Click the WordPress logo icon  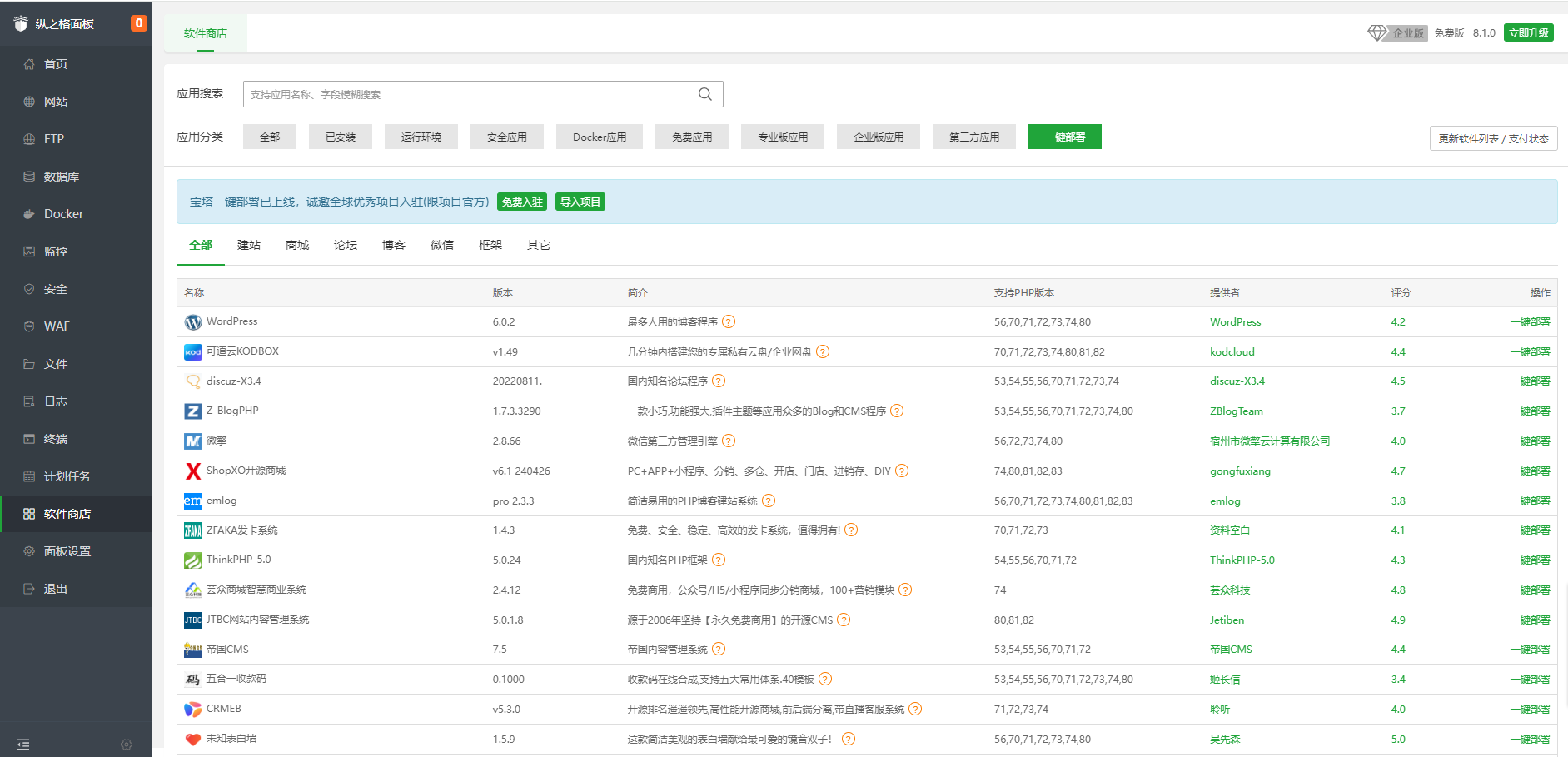193,322
